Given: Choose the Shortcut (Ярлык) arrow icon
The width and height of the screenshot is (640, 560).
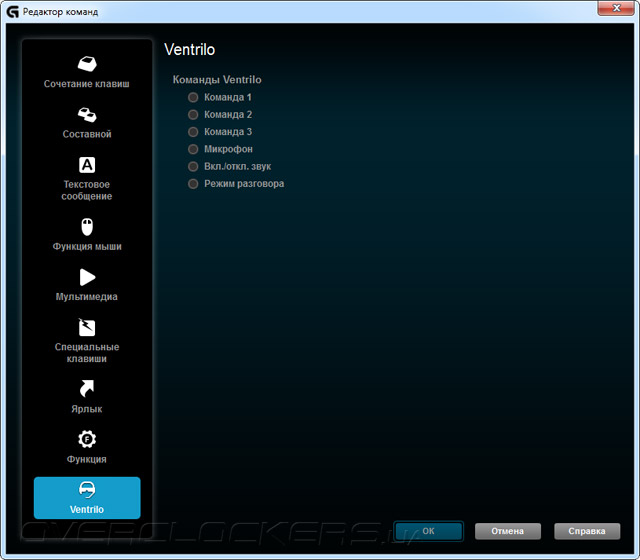Looking at the screenshot, I should point(87,388).
